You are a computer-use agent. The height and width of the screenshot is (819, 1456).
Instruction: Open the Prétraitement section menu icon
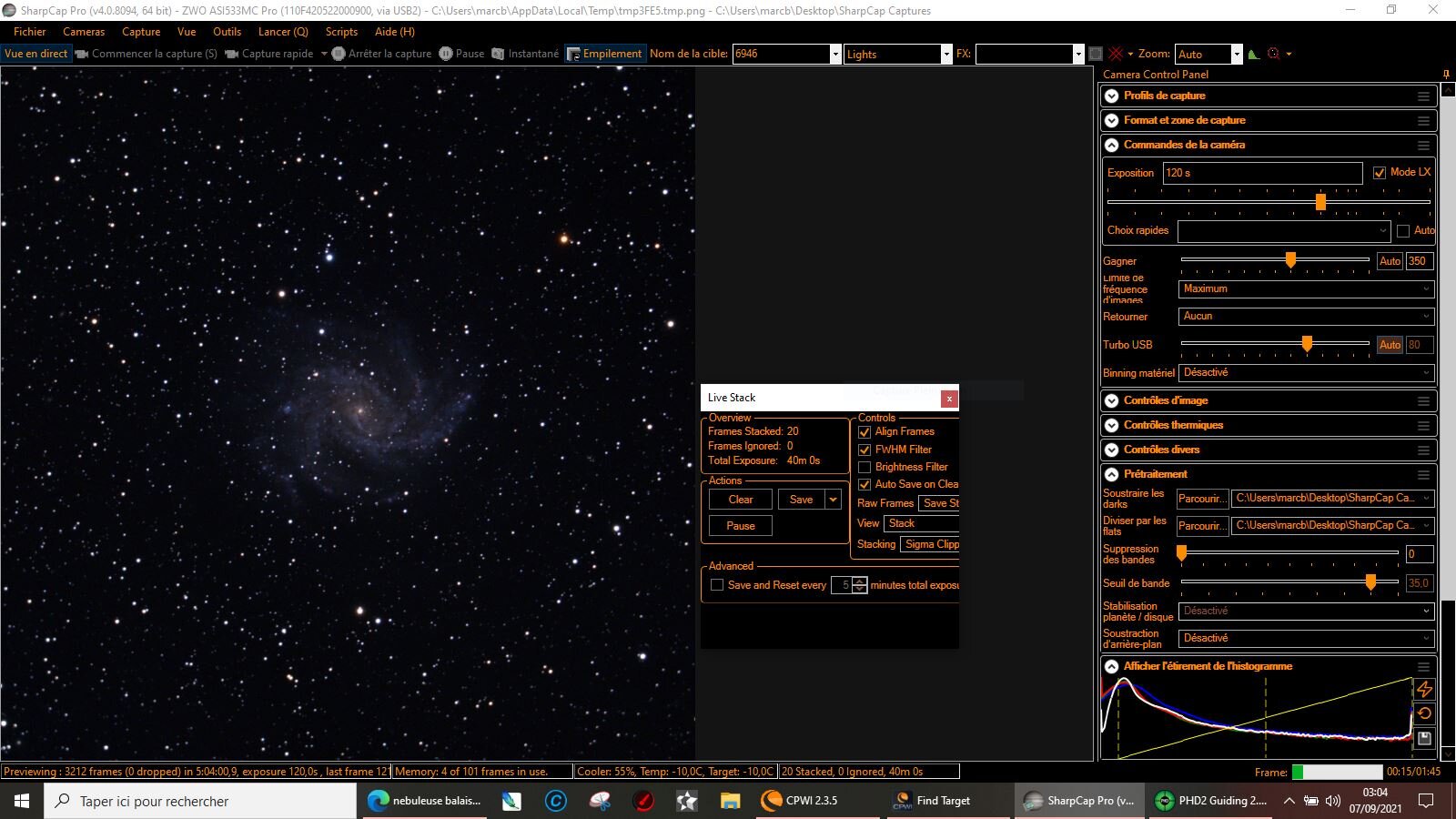tap(1423, 475)
